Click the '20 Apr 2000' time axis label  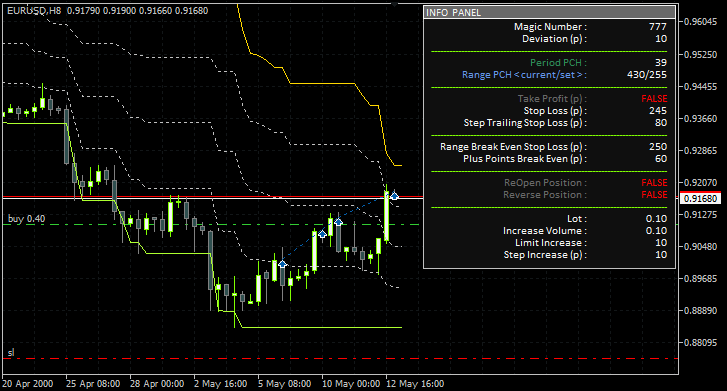tap(27, 384)
